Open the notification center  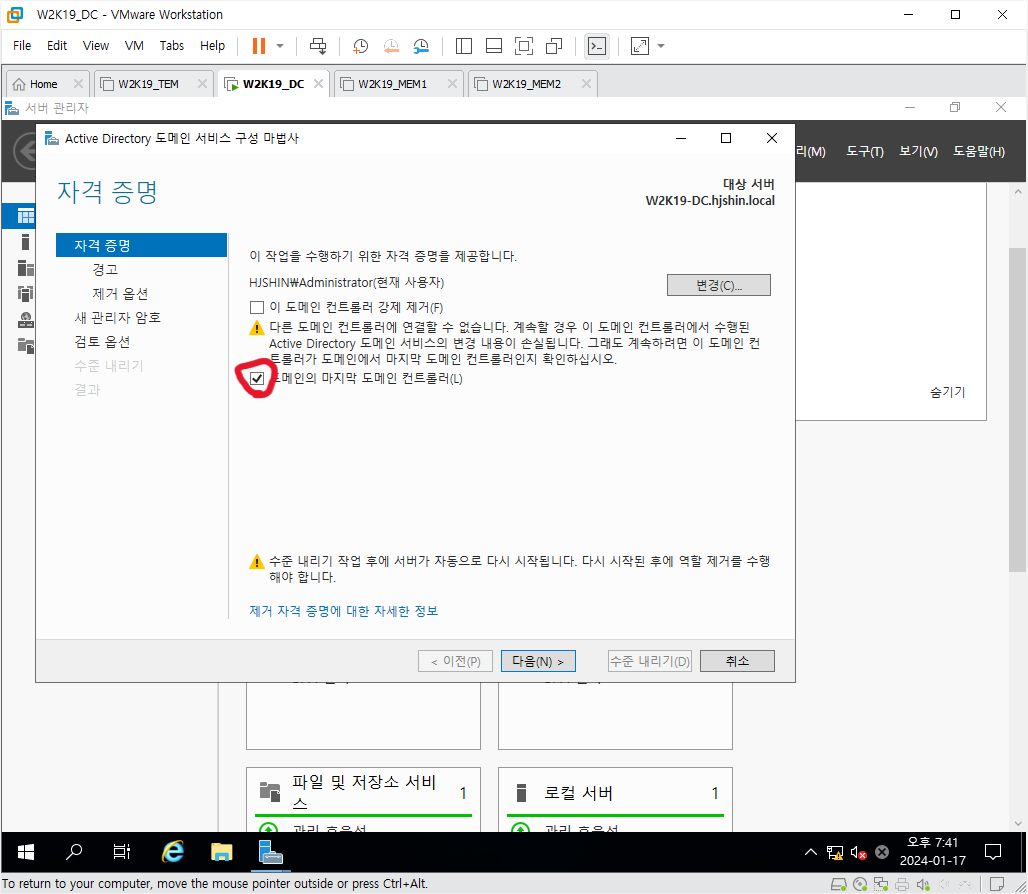[993, 852]
